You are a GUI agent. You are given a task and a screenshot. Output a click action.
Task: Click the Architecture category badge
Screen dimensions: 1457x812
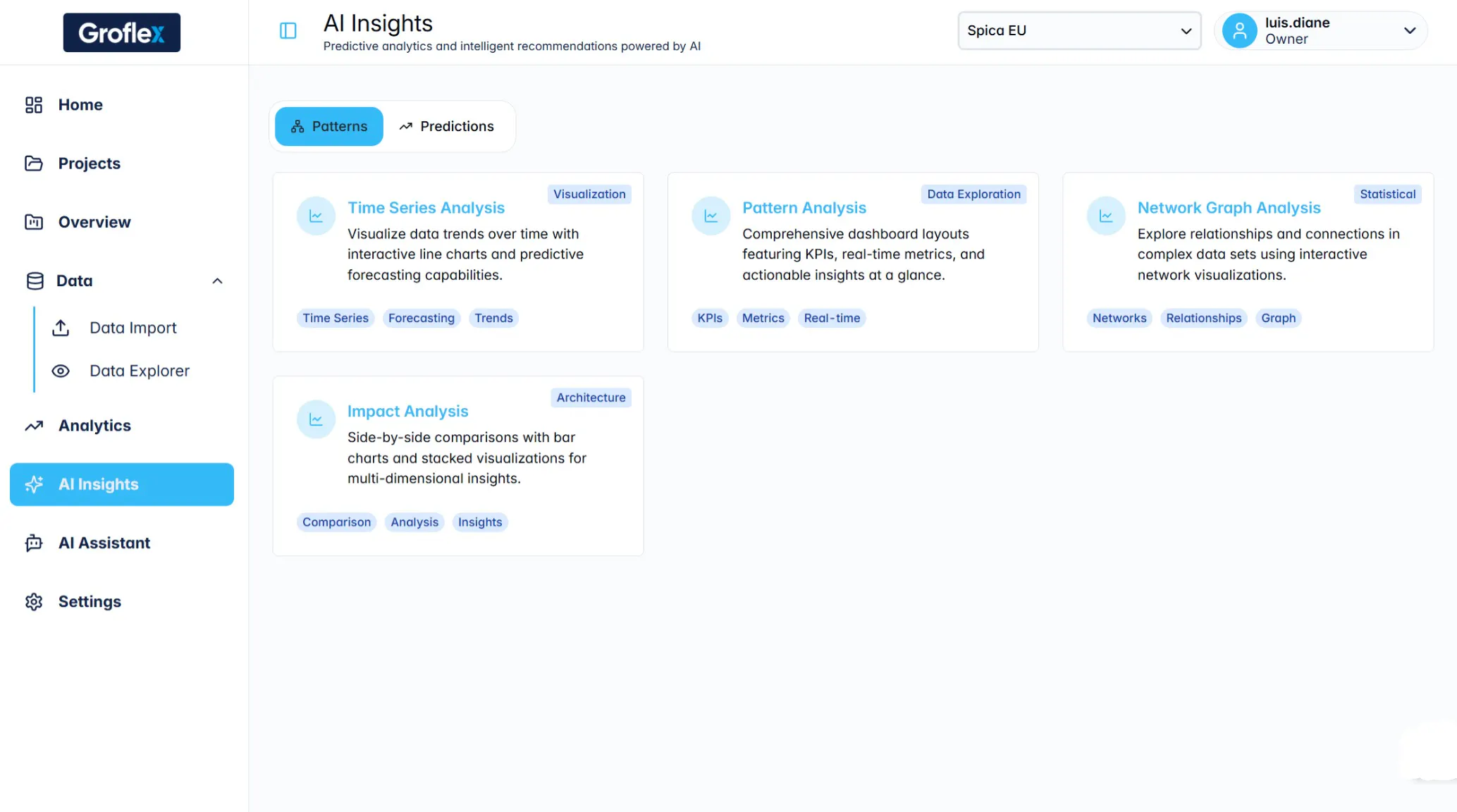[591, 398]
